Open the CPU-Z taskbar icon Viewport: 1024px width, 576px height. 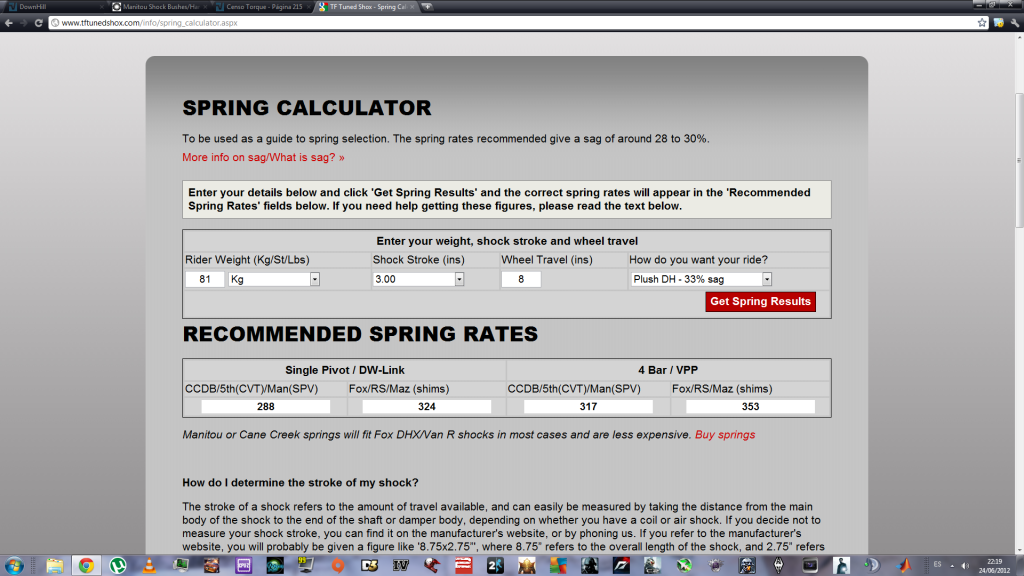(x=244, y=566)
